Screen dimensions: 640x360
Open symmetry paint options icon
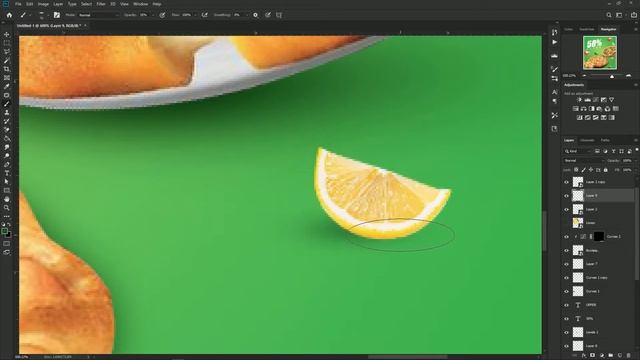[x=279, y=15]
